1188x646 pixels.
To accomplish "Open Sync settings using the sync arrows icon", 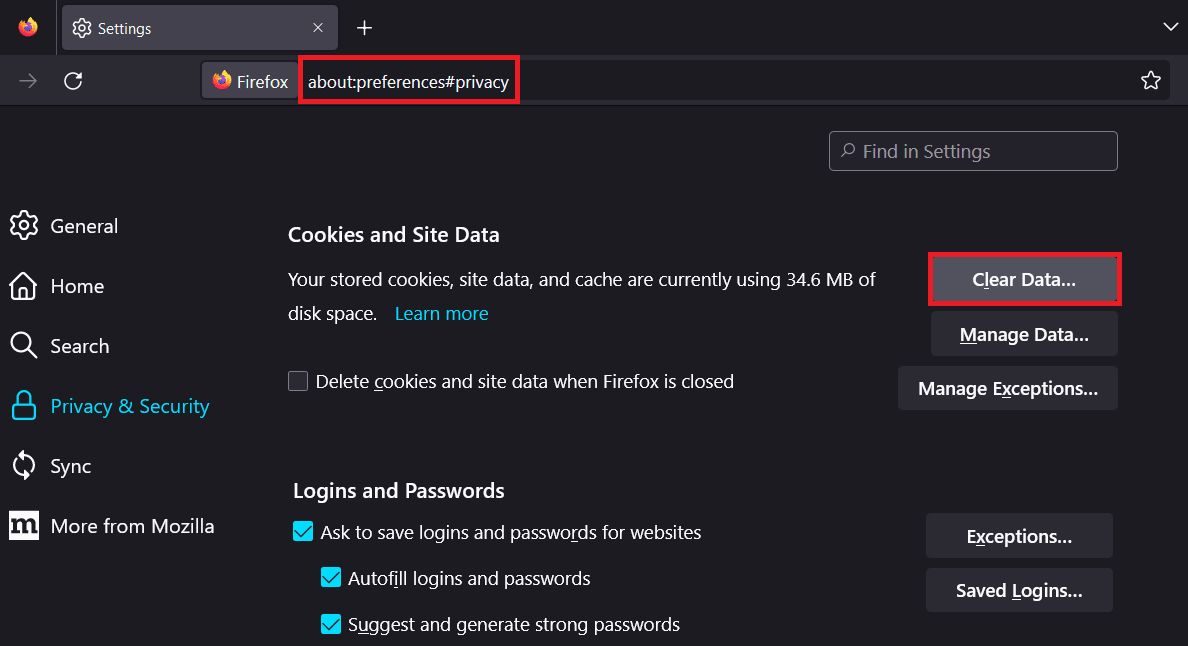I will click(x=24, y=466).
